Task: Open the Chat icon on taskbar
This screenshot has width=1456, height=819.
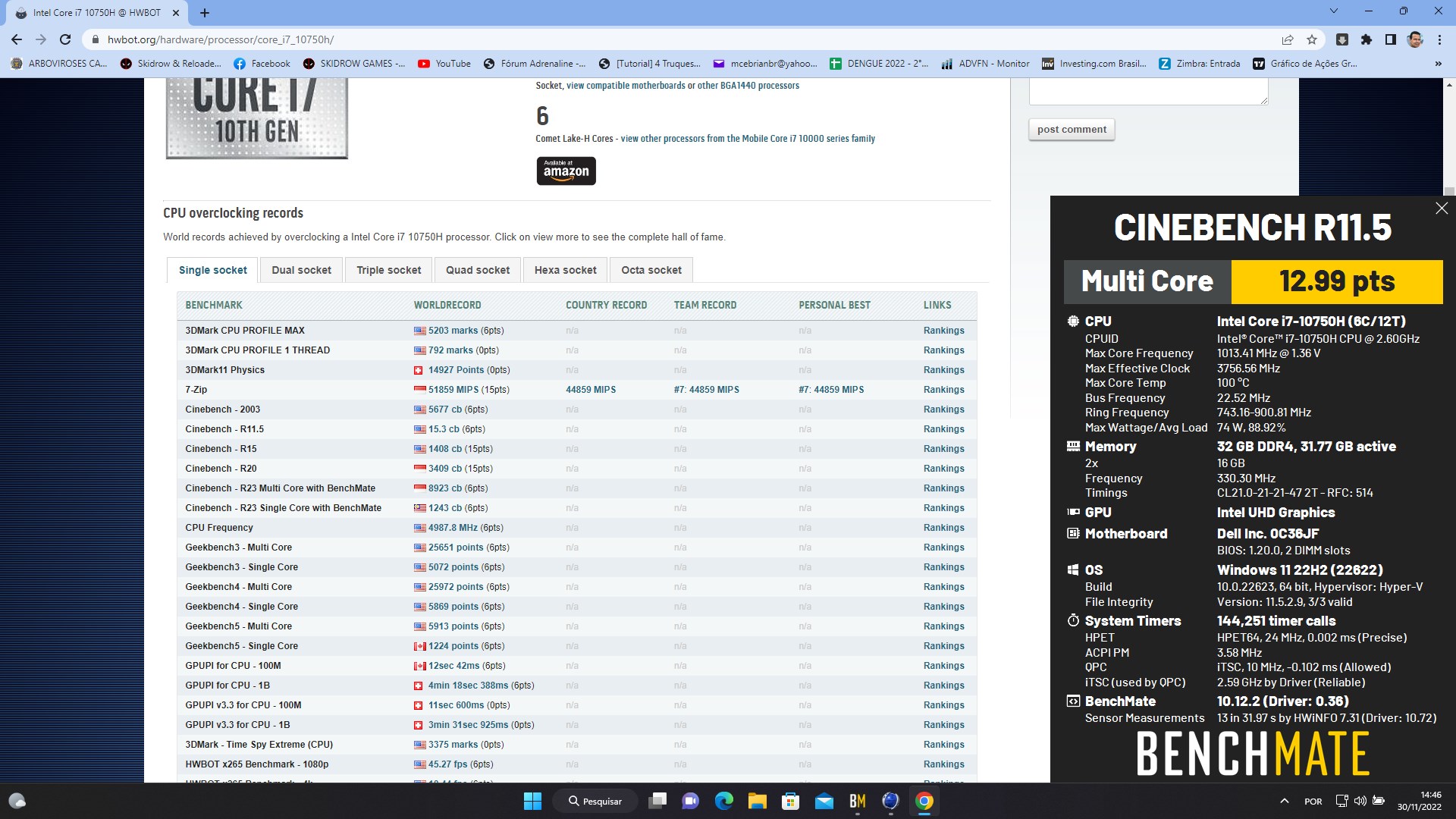Action: pyautogui.click(x=691, y=801)
